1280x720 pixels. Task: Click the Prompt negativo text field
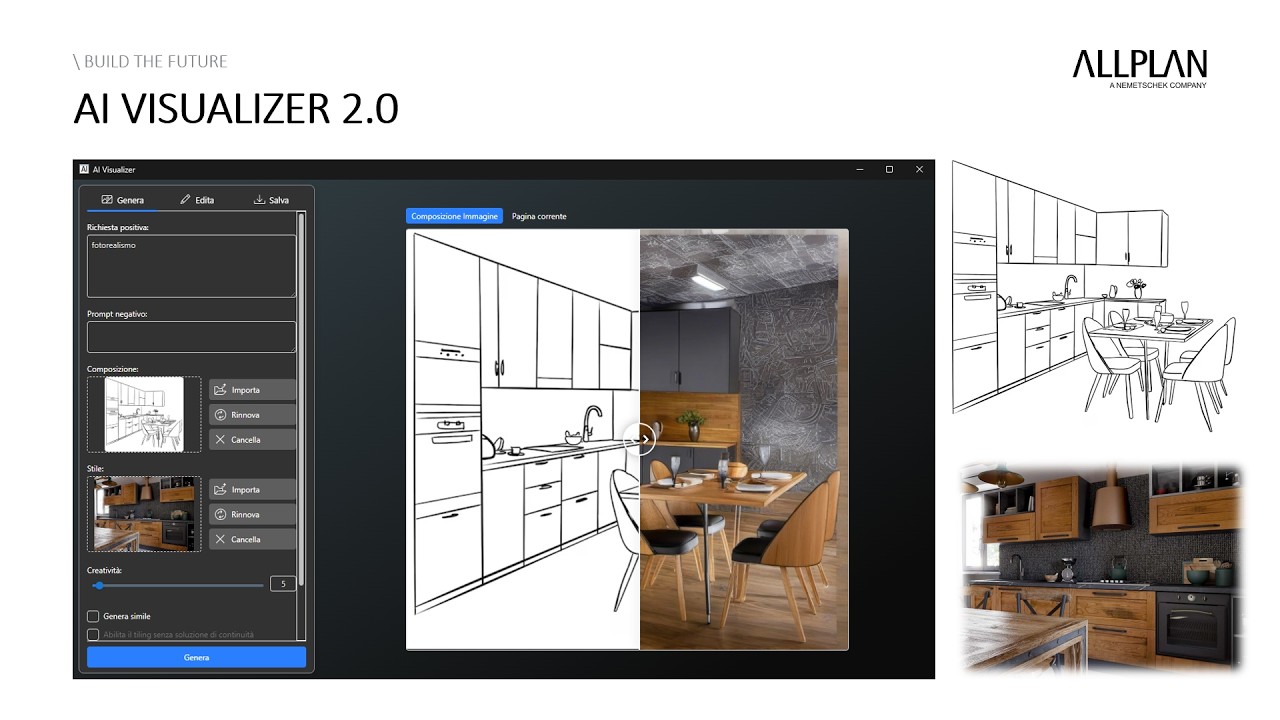coord(191,337)
